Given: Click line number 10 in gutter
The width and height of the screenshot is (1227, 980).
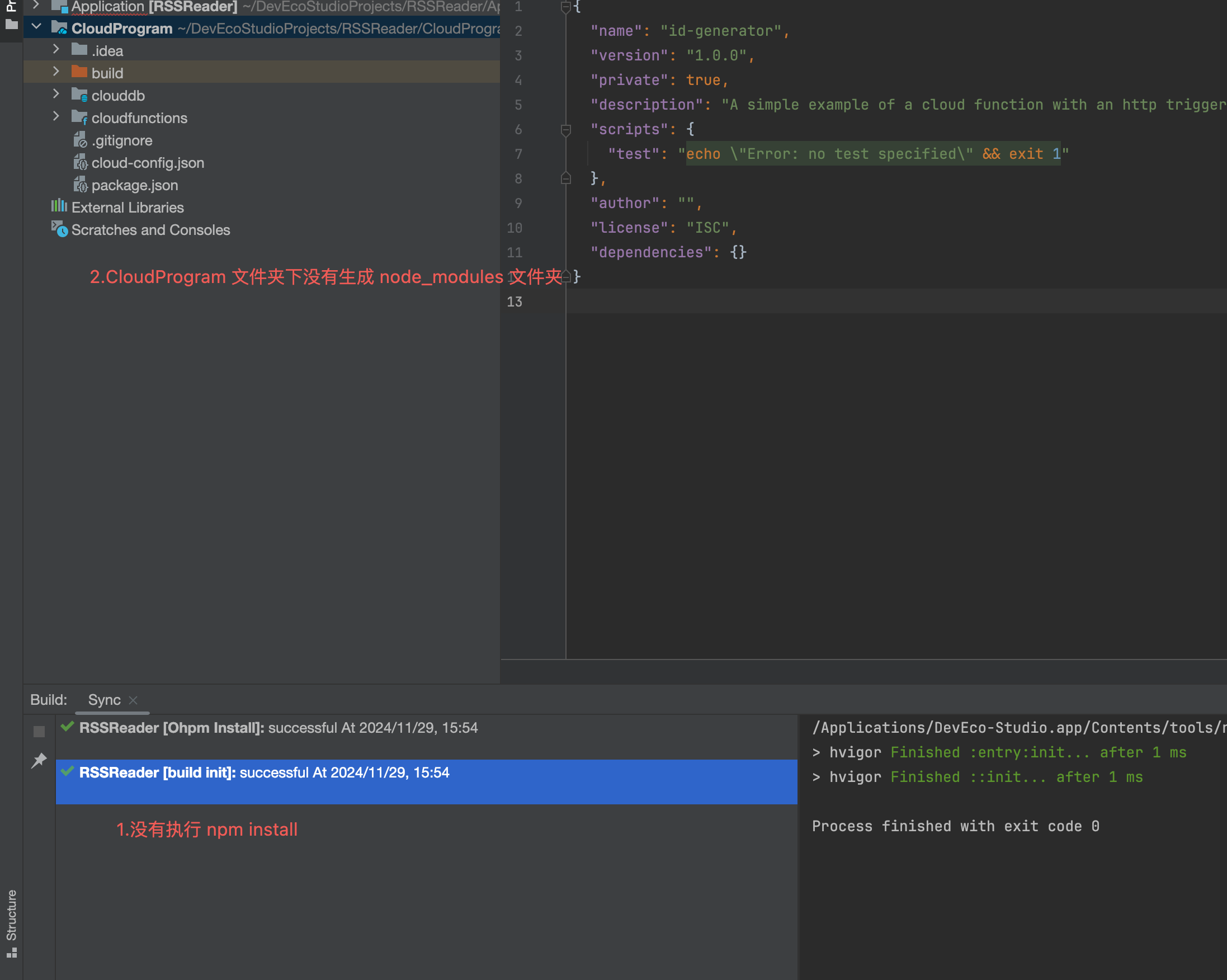Looking at the screenshot, I should 515,228.
